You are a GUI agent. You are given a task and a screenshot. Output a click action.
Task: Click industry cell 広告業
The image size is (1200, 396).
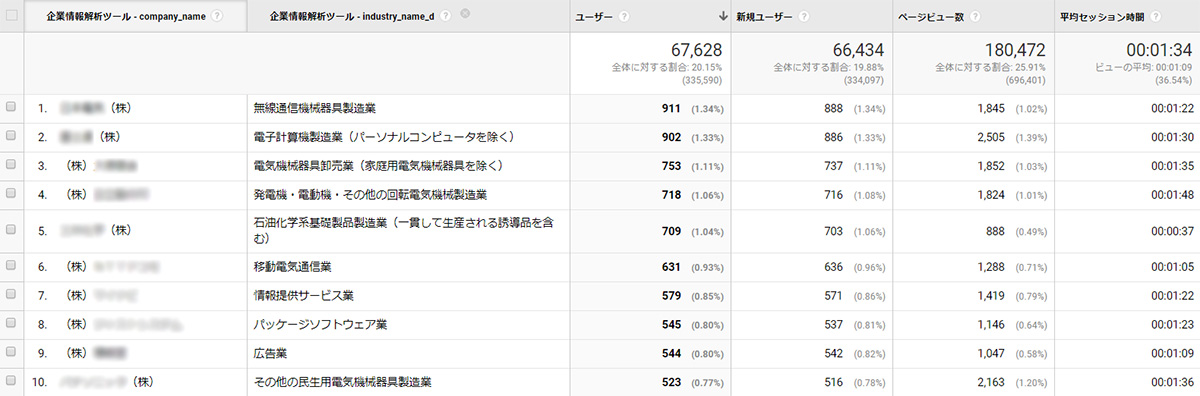(271, 353)
